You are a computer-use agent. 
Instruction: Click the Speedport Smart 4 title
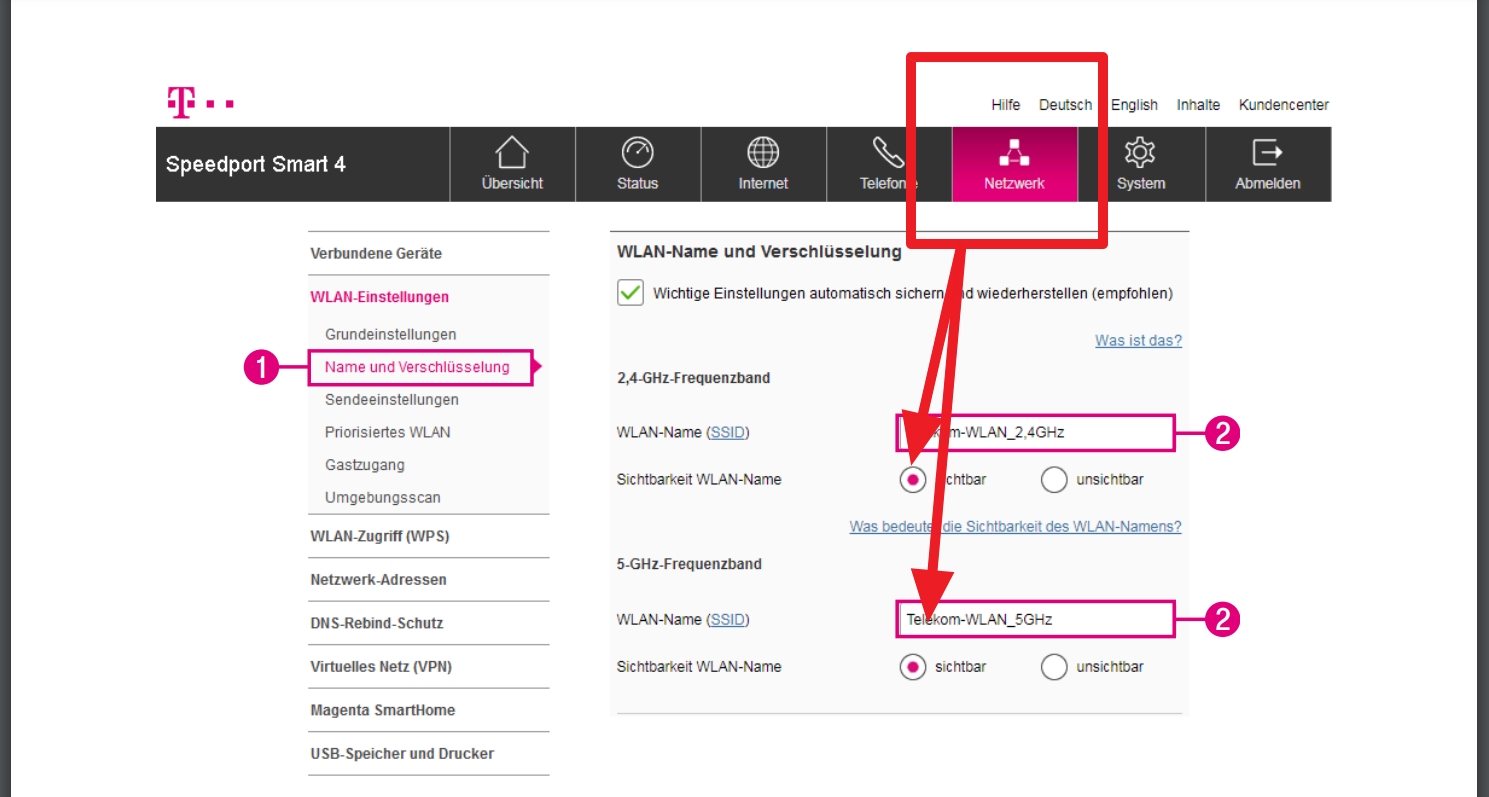pos(256,165)
